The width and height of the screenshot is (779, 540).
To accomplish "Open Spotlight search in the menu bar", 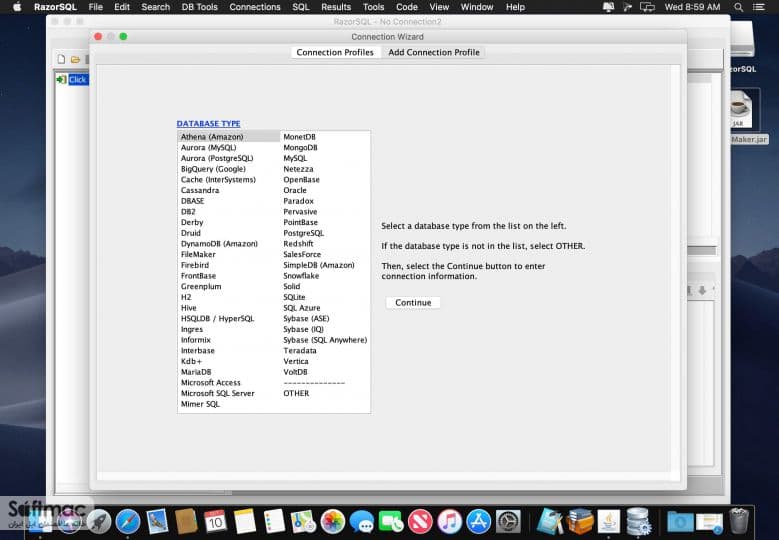I will (x=739, y=7).
